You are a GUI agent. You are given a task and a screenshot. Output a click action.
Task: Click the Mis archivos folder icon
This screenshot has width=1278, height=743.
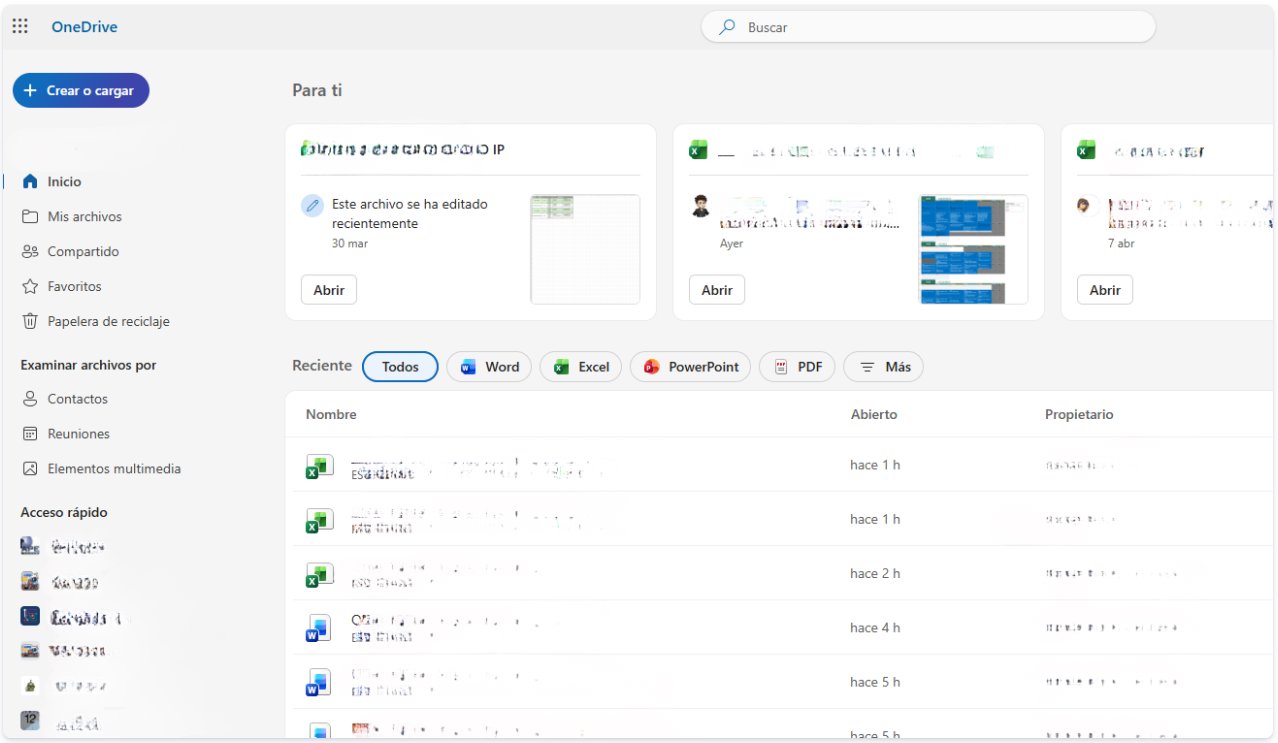(30, 216)
